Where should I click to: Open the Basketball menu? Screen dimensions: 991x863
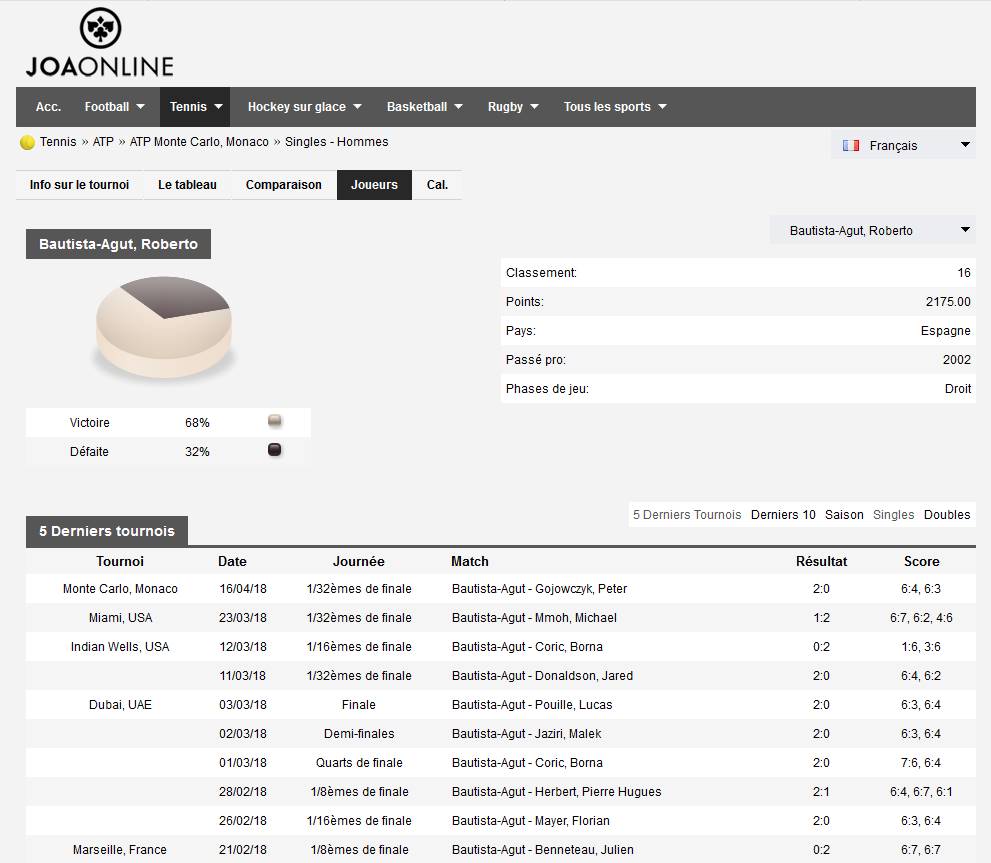424,107
